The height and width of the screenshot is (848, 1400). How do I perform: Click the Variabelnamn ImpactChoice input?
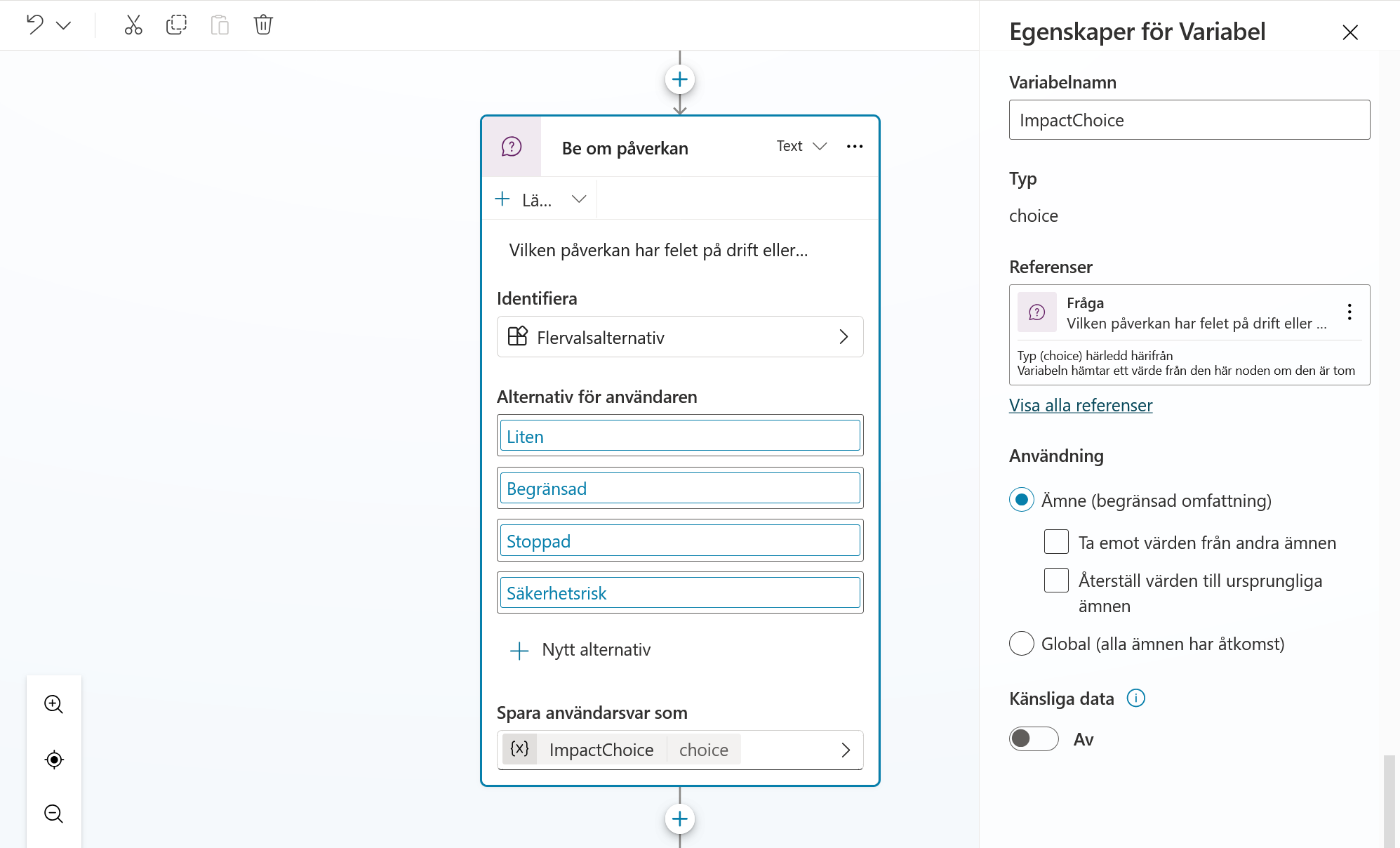point(1189,119)
